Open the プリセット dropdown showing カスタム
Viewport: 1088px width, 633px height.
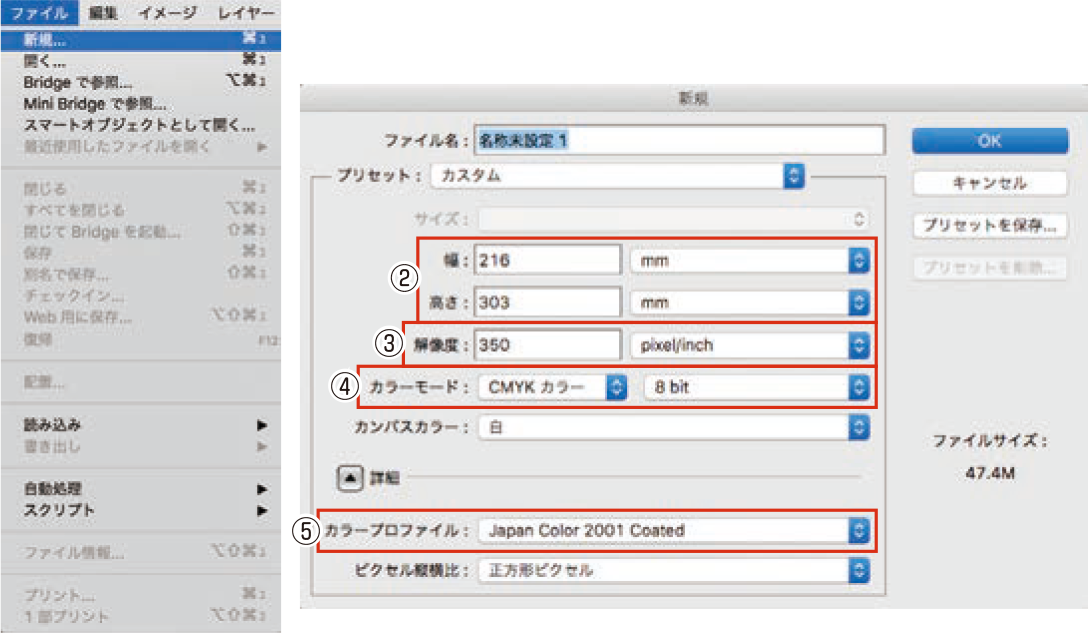pos(618,176)
